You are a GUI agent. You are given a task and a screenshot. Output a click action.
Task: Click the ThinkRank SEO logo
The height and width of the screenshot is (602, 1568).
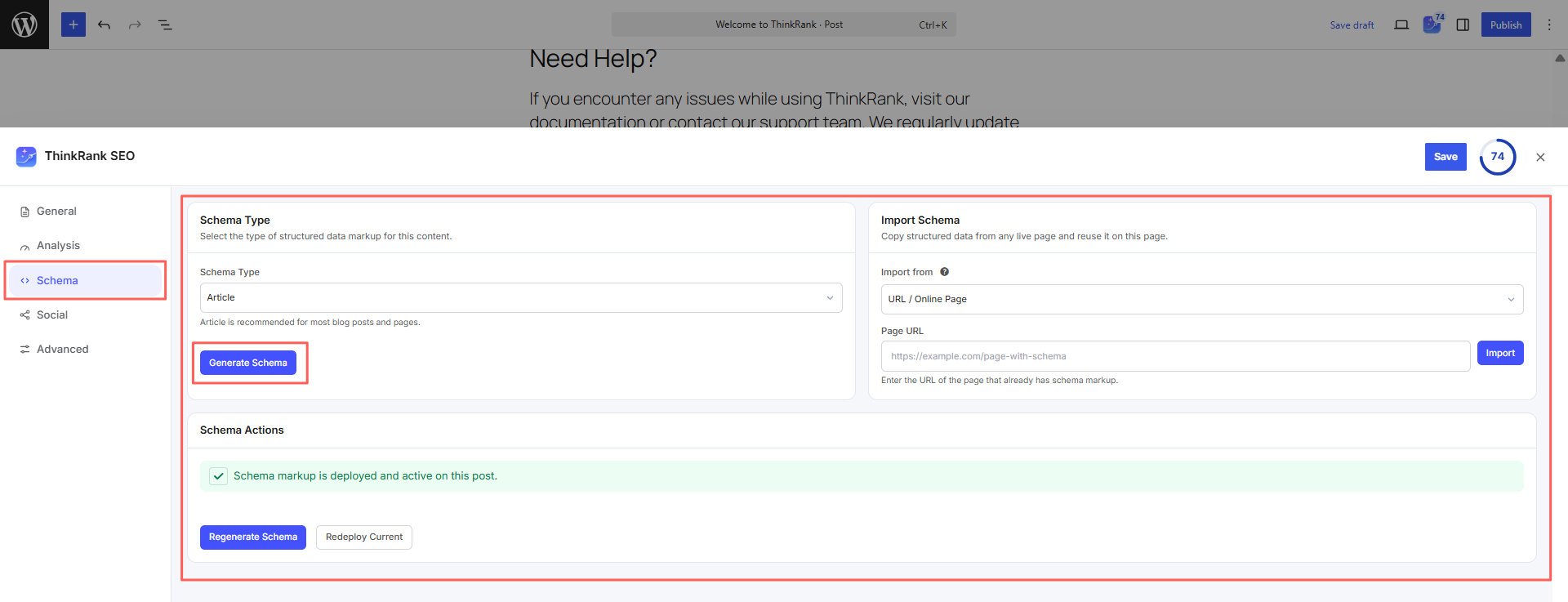(26, 156)
